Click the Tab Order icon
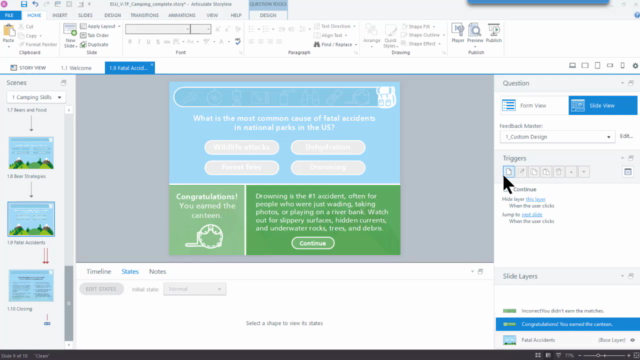 (83, 35)
